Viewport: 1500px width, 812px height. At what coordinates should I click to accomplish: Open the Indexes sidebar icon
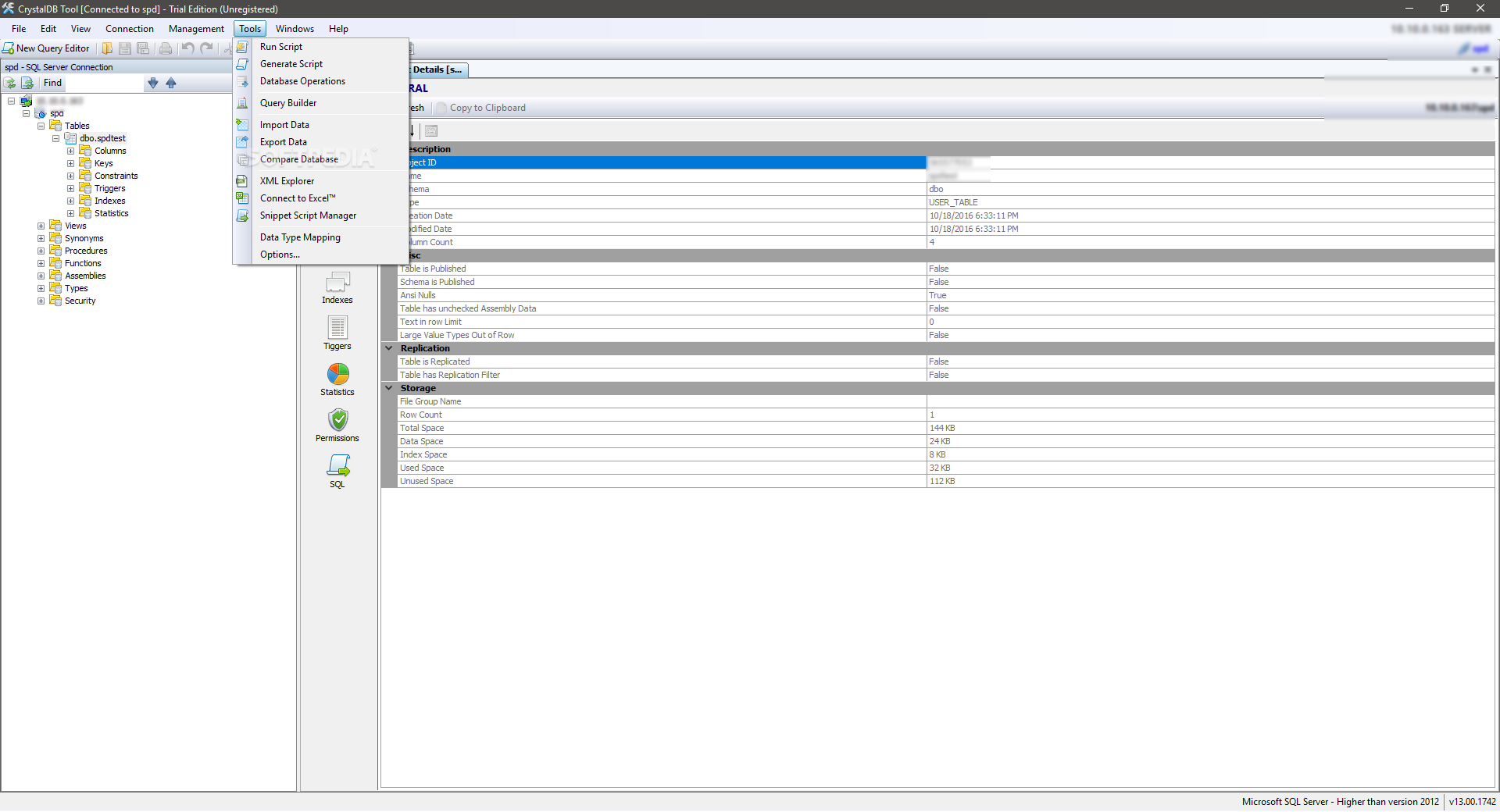pyautogui.click(x=337, y=287)
